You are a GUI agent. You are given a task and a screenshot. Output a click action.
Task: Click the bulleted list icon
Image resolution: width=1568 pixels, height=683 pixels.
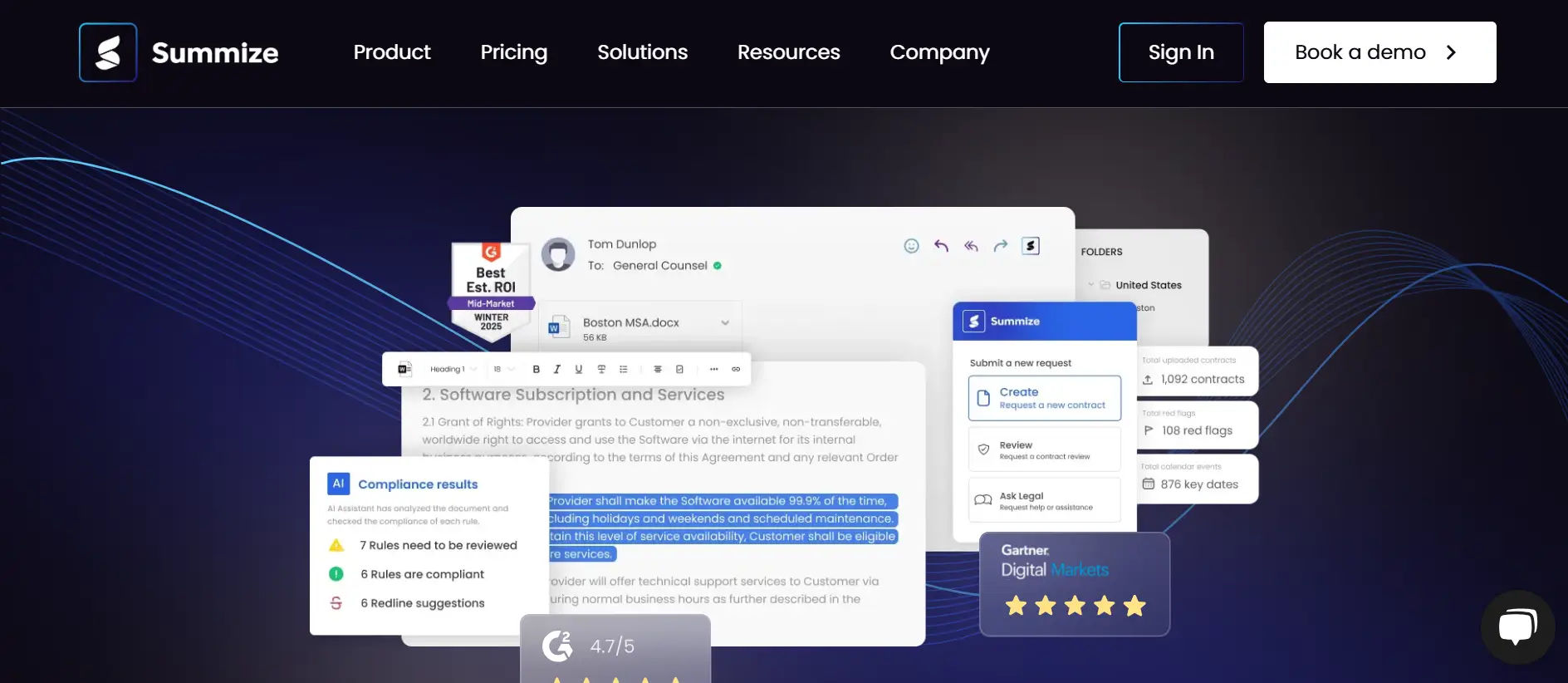[x=623, y=369]
